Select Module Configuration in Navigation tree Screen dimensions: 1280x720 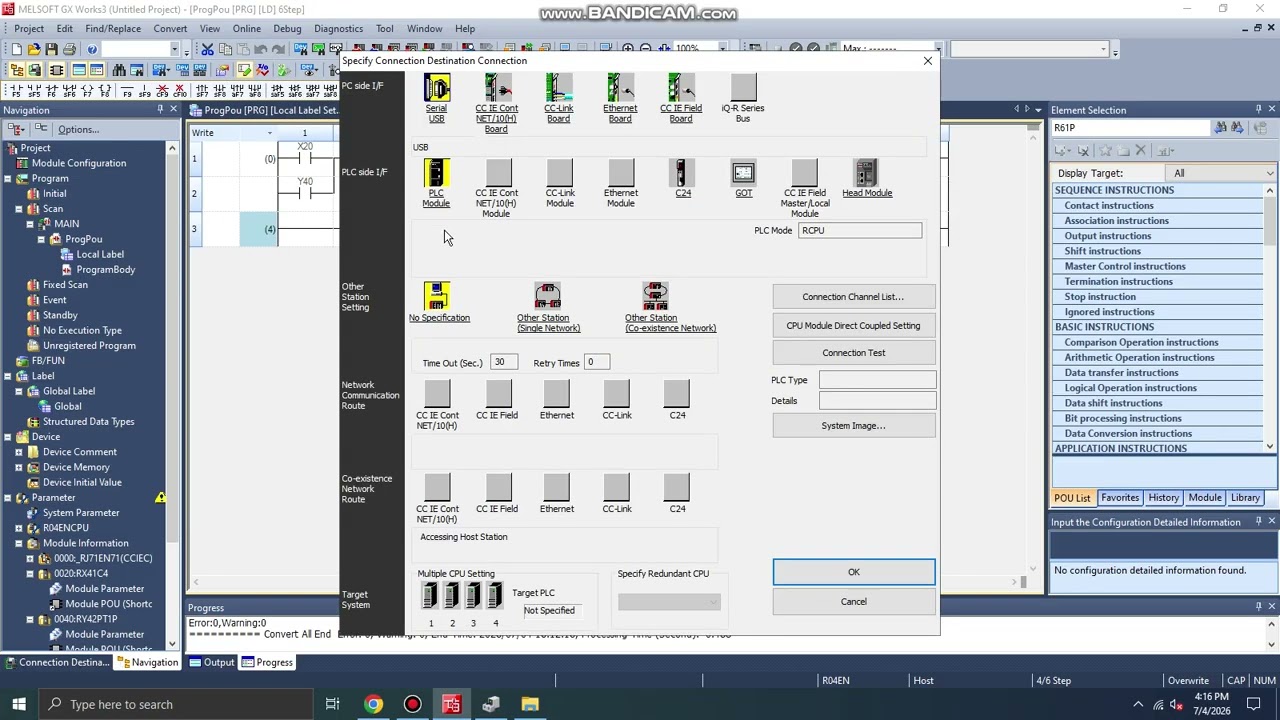[x=78, y=163]
